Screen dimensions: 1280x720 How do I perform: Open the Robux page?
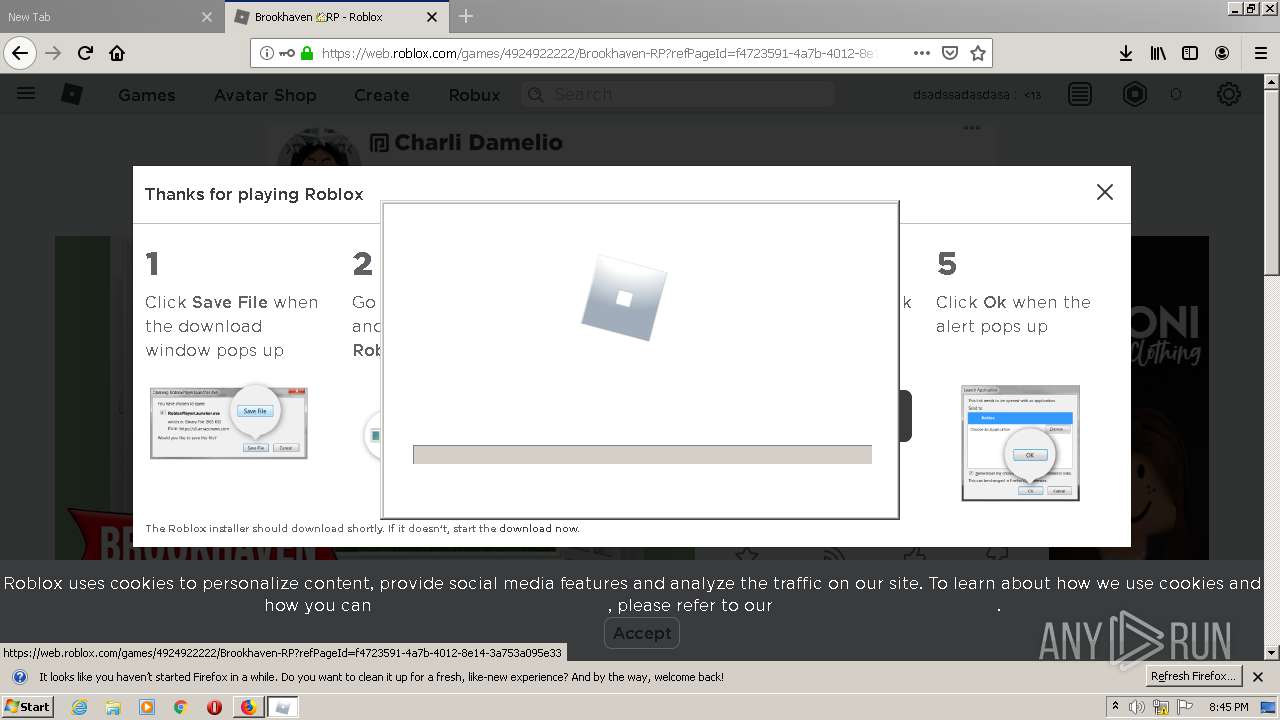[x=474, y=95]
